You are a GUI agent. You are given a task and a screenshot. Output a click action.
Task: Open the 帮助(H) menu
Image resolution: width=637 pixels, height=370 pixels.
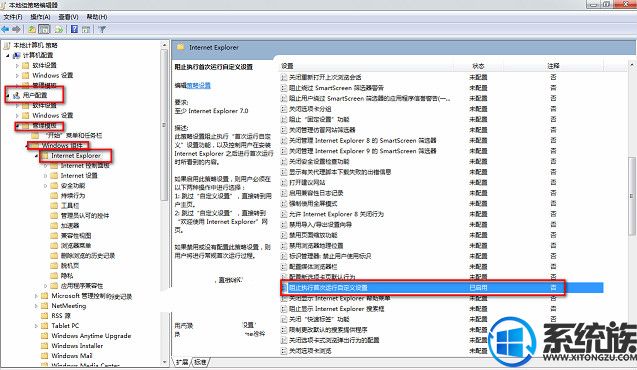point(97,17)
